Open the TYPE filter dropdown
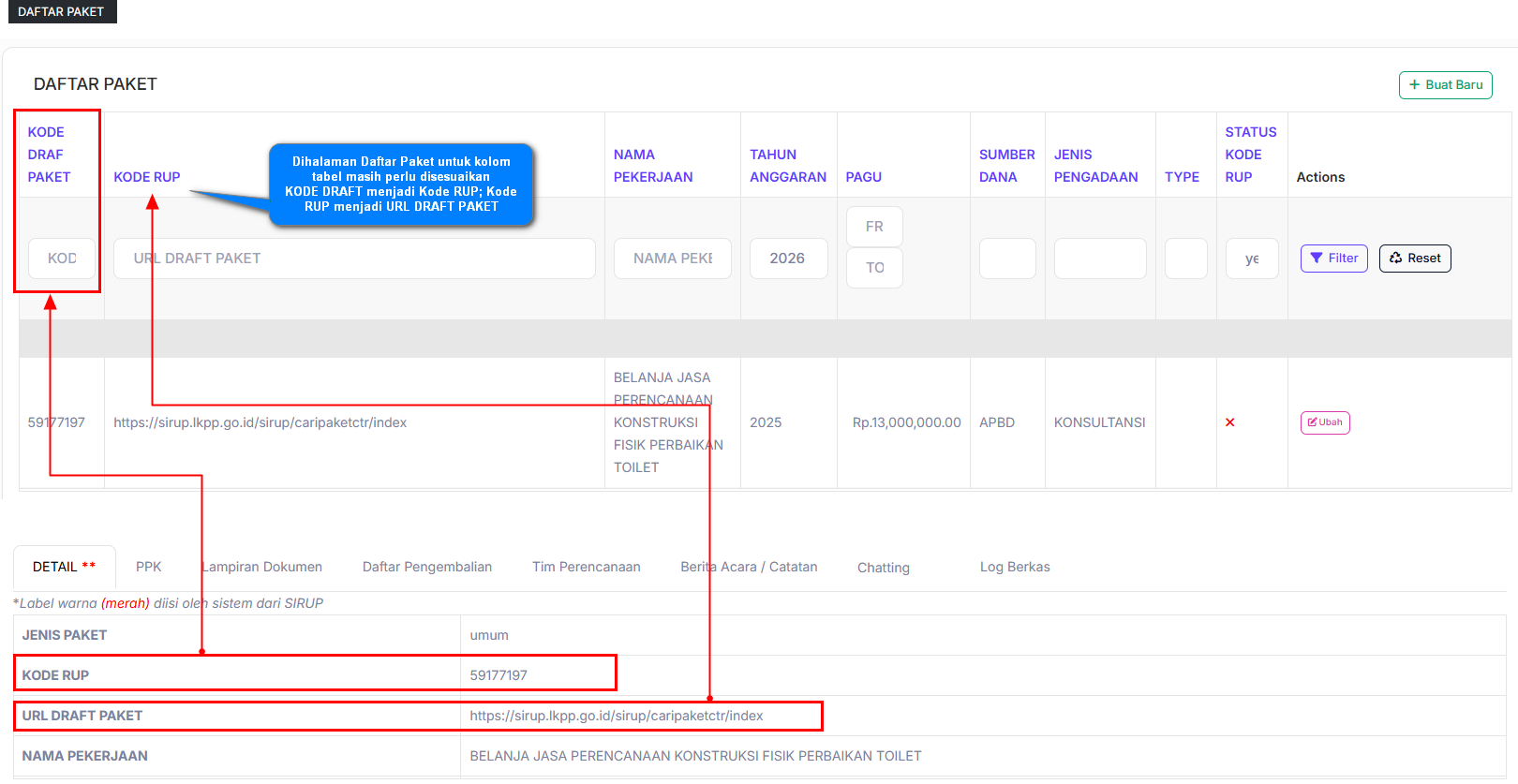The height and width of the screenshot is (784, 1518). pyautogui.click(x=1185, y=259)
